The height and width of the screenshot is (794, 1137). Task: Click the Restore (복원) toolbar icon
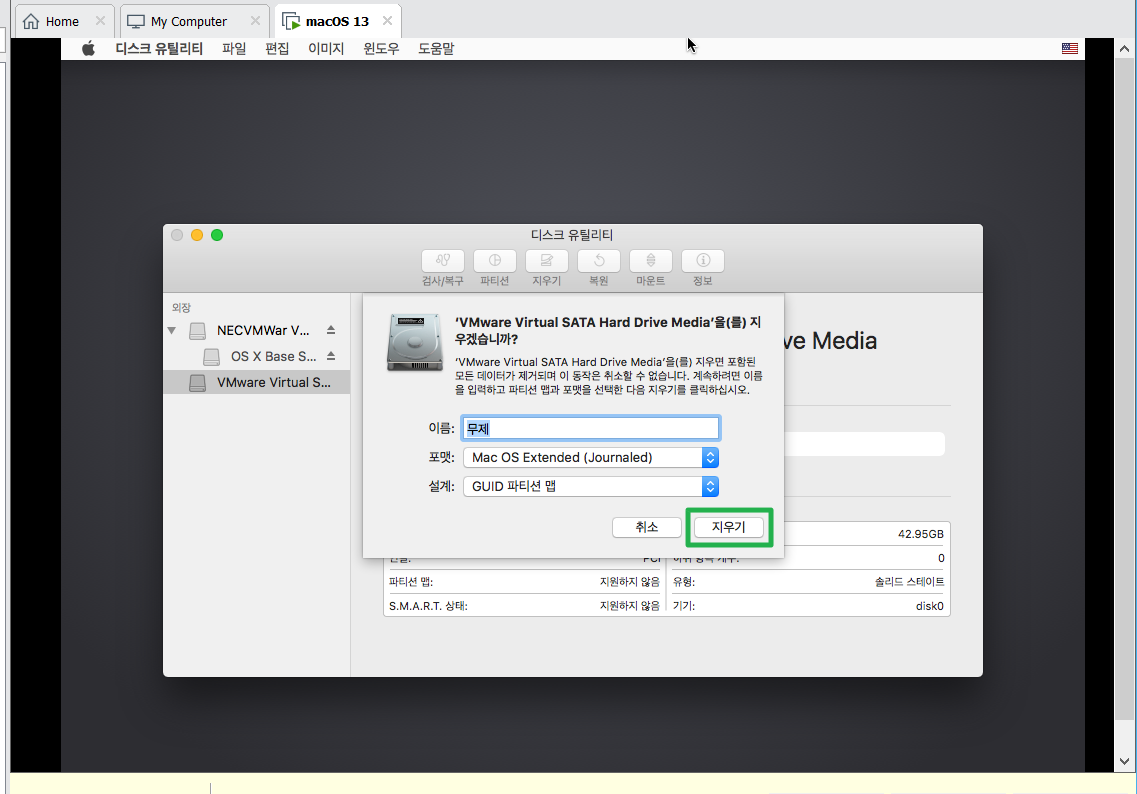click(x=599, y=260)
